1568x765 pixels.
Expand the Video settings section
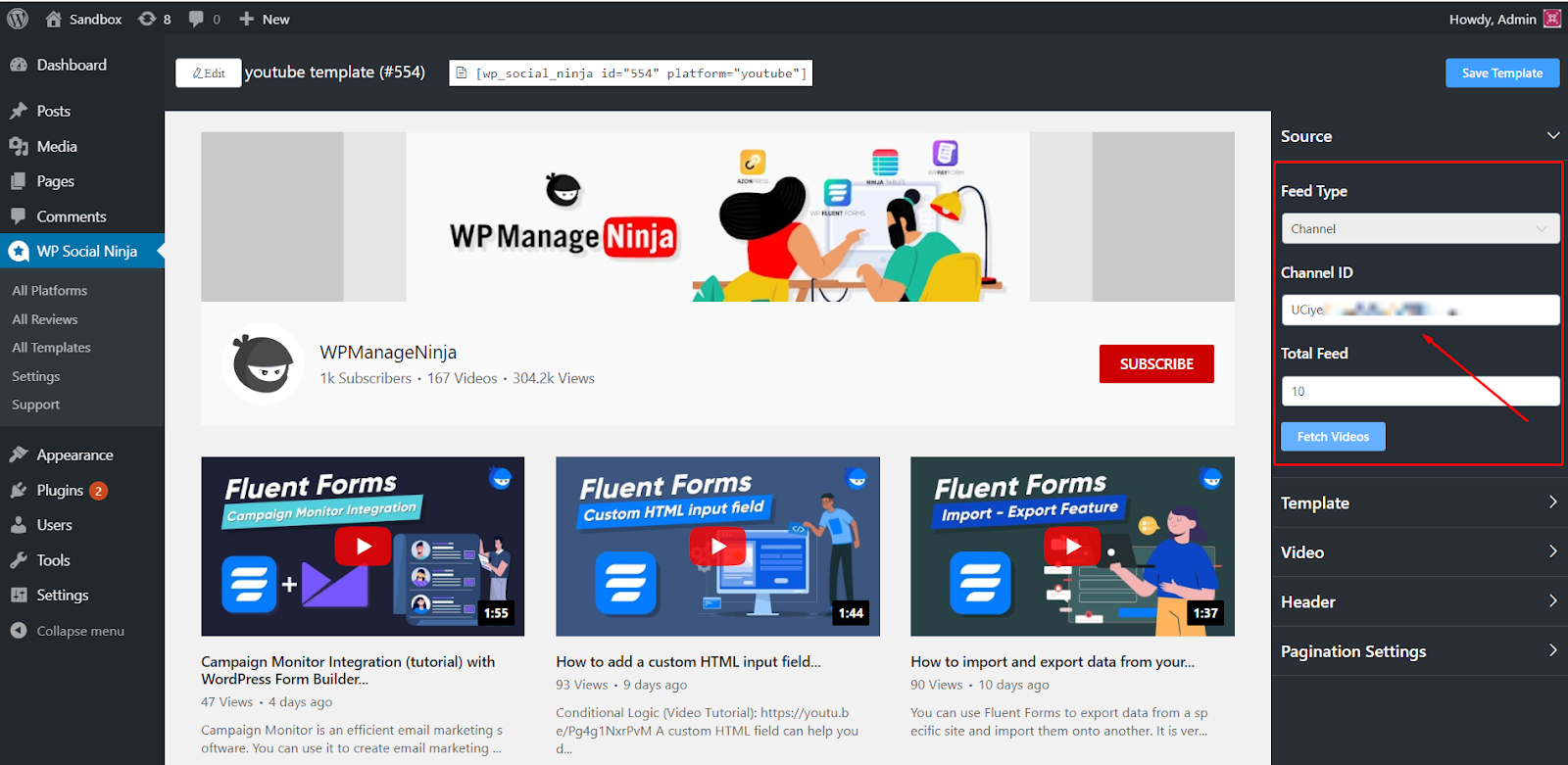click(1420, 552)
